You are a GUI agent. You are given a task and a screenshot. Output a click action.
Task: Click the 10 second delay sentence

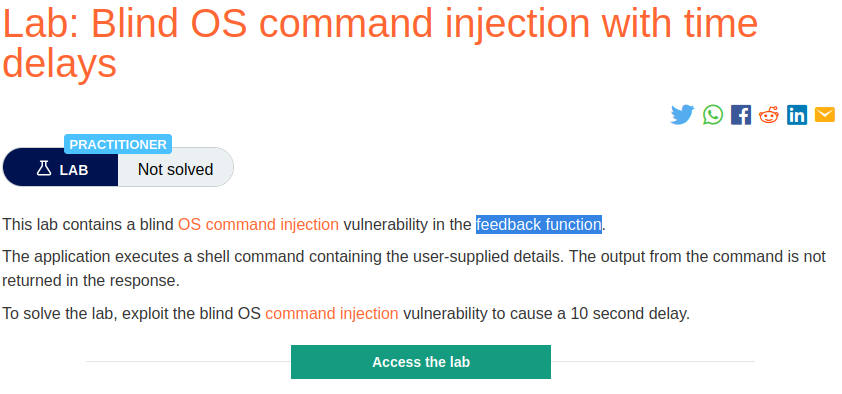pyautogui.click(x=346, y=313)
